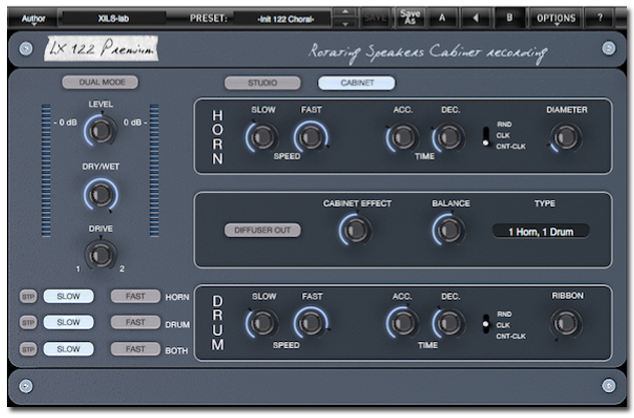Select the B comparison slot
This screenshot has height=418, width=634.
tap(509, 18)
